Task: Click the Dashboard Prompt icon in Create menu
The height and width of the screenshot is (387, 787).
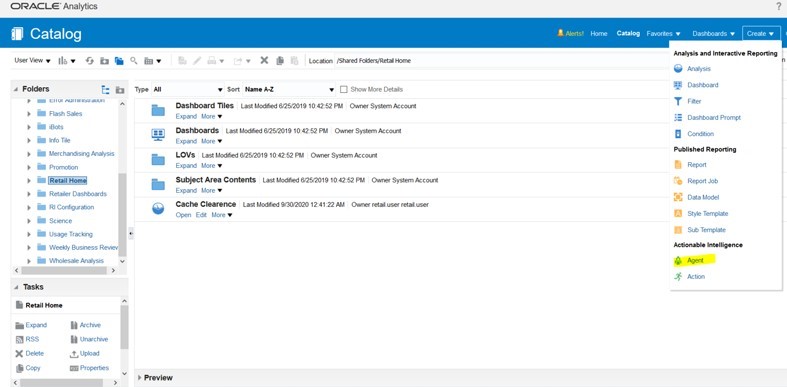Action: [x=678, y=117]
